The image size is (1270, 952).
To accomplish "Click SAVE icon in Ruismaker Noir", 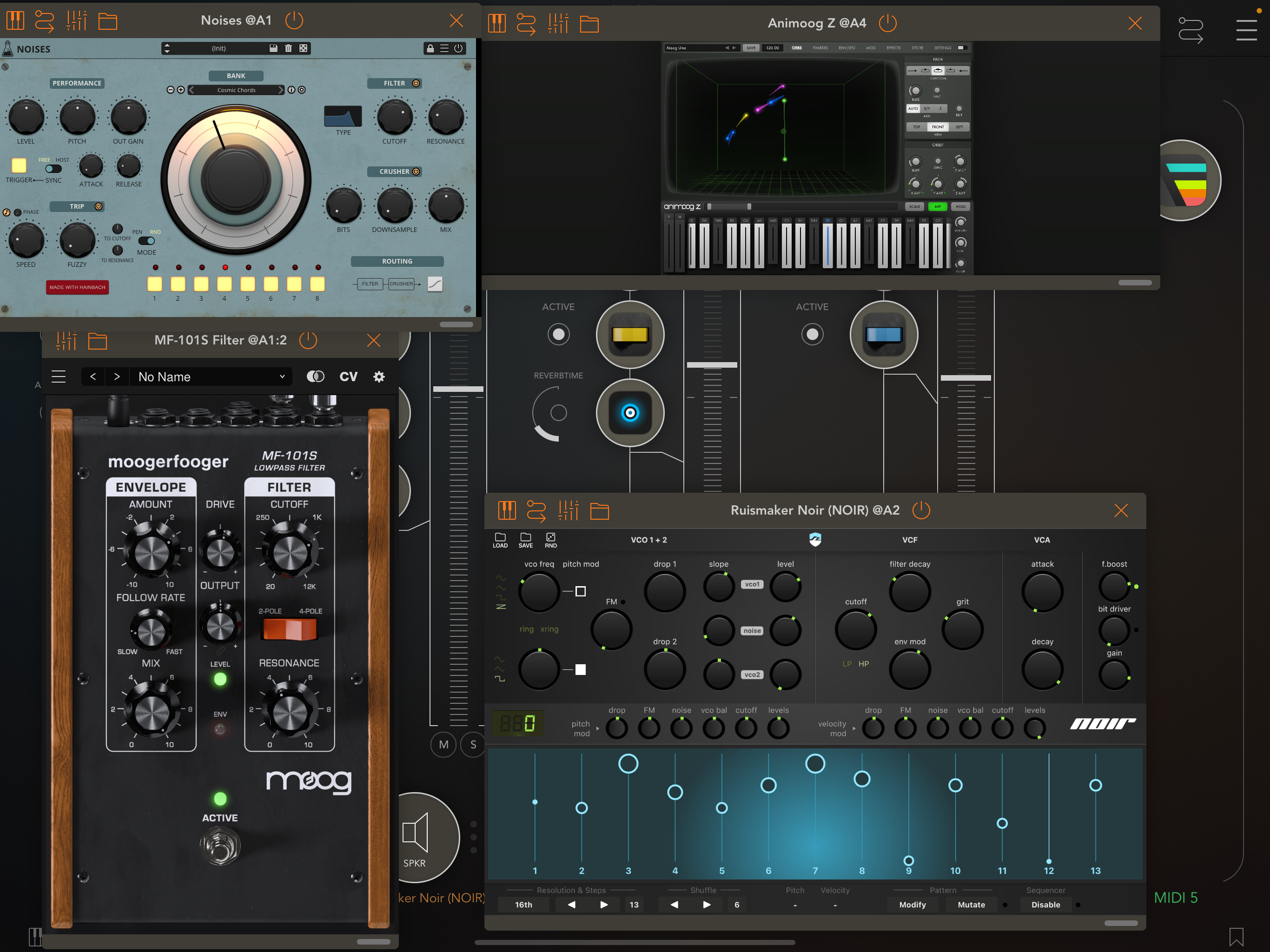I will tap(525, 540).
